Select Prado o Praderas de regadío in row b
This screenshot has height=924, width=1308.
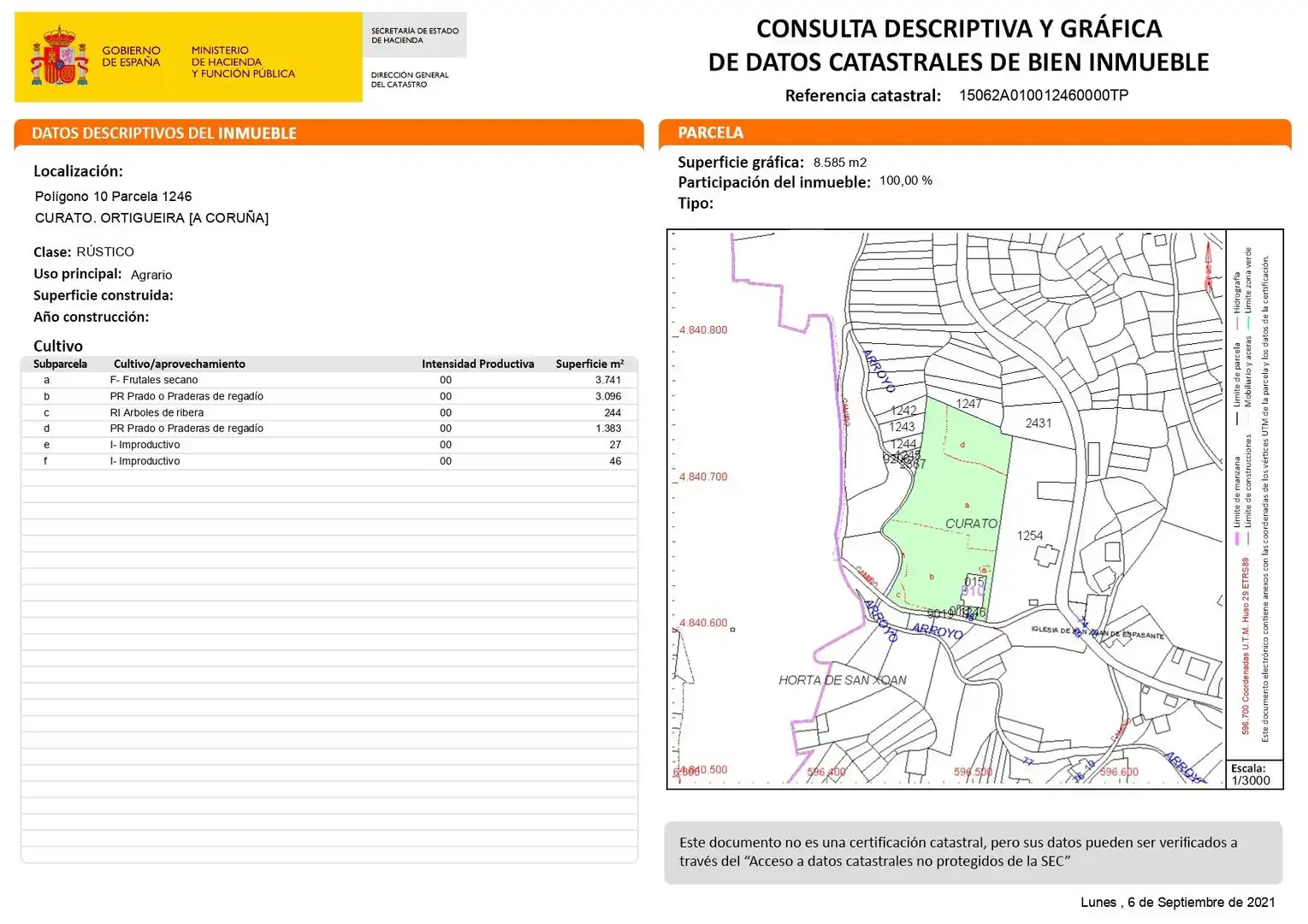pyautogui.click(x=186, y=396)
